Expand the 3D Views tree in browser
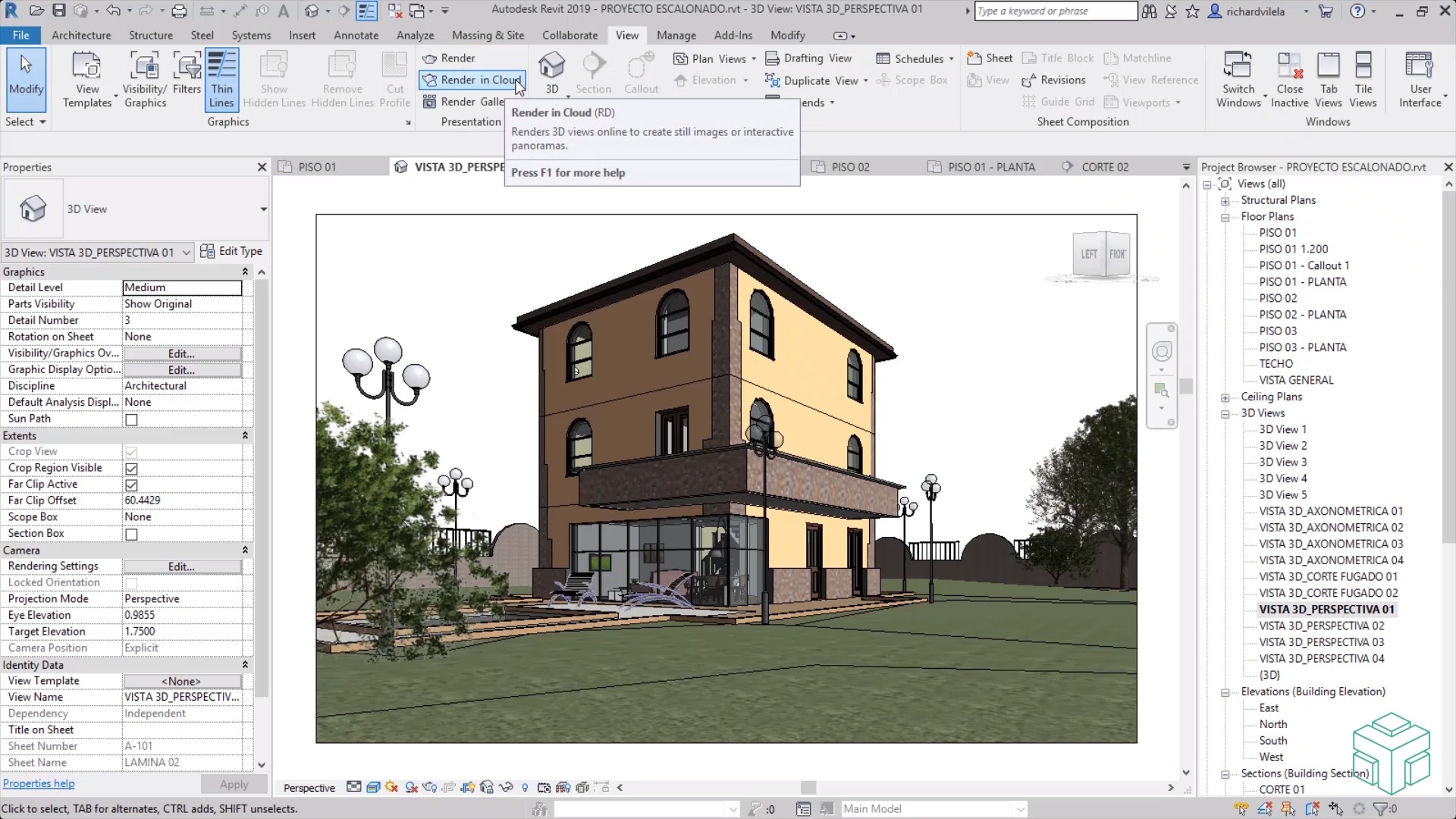Screen dimensions: 1456x819 click(1225, 413)
